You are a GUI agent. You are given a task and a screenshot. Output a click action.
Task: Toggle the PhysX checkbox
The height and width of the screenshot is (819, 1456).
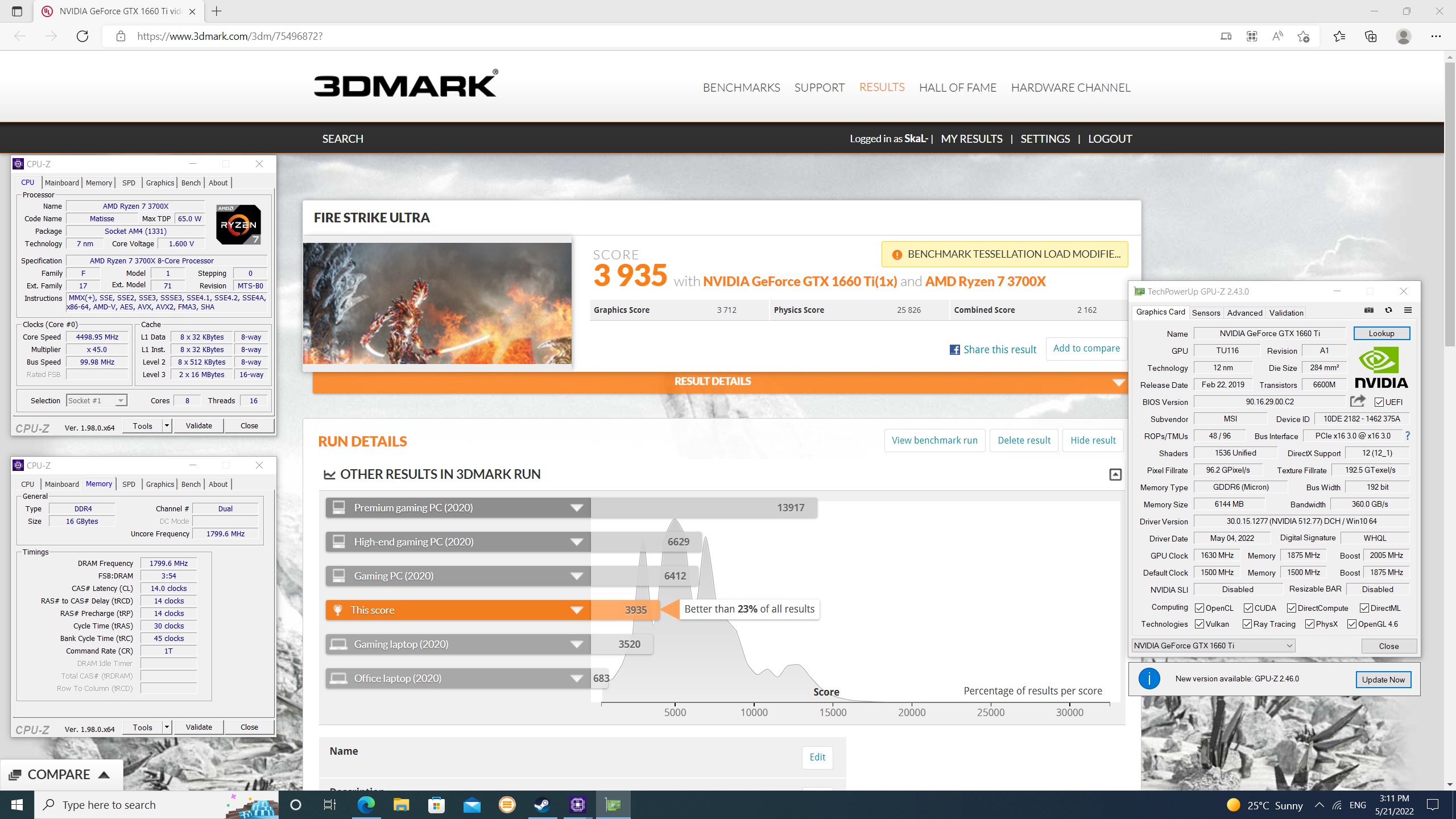pyautogui.click(x=1310, y=624)
